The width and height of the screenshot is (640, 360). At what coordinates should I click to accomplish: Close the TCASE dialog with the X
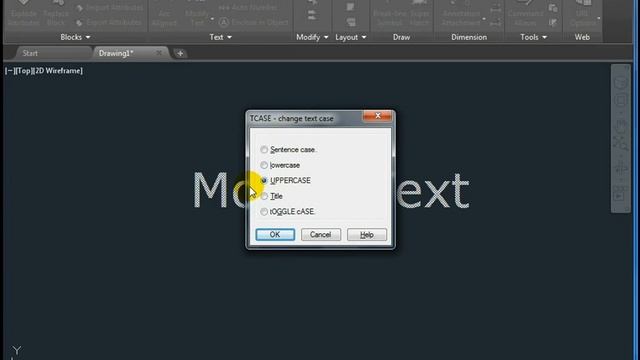(x=378, y=116)
